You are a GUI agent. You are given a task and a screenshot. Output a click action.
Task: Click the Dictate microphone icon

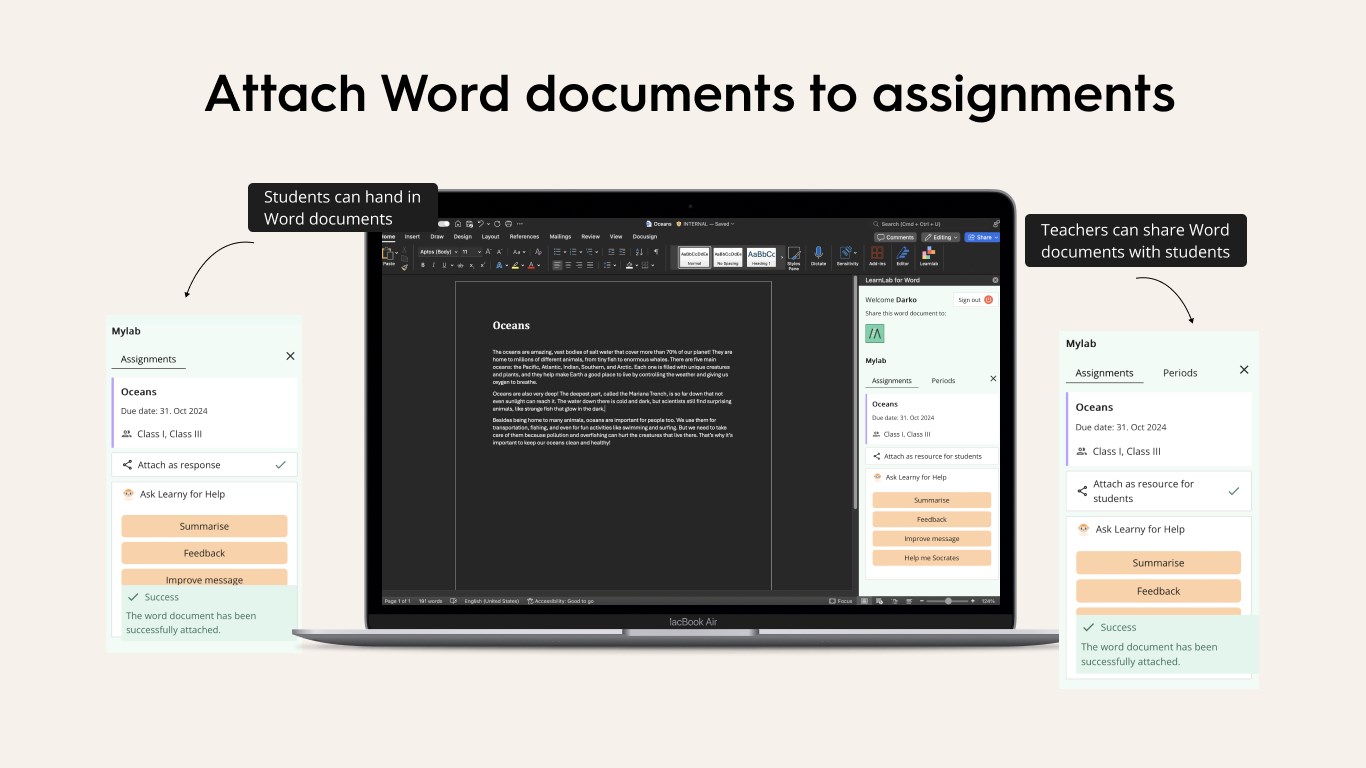click(818, 254)
